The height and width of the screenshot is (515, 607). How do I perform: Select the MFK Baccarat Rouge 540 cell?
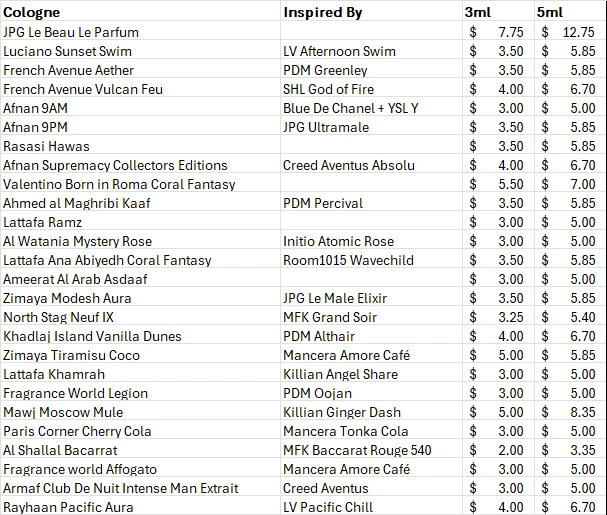[372, 450]
